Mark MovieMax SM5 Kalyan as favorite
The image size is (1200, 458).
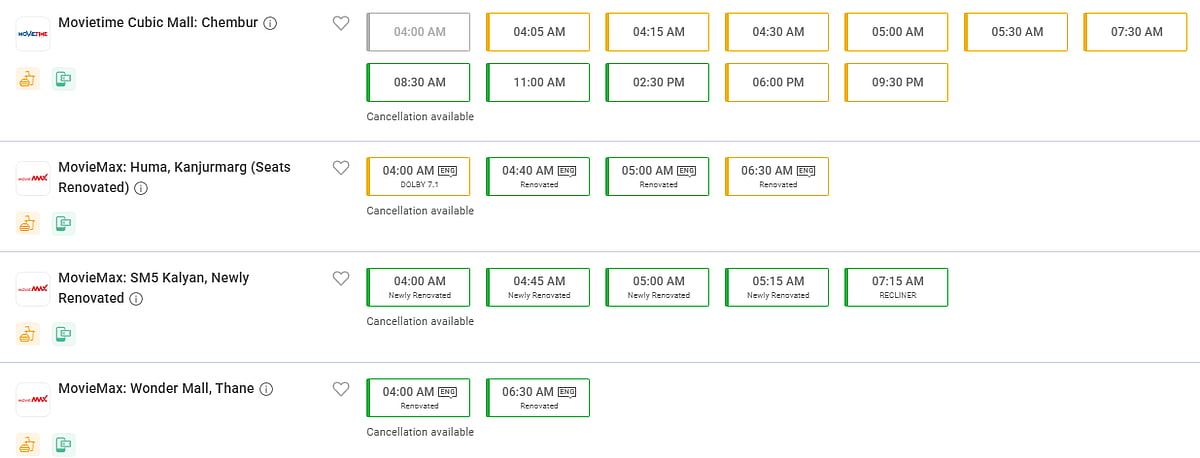click(x=341, y=278)
